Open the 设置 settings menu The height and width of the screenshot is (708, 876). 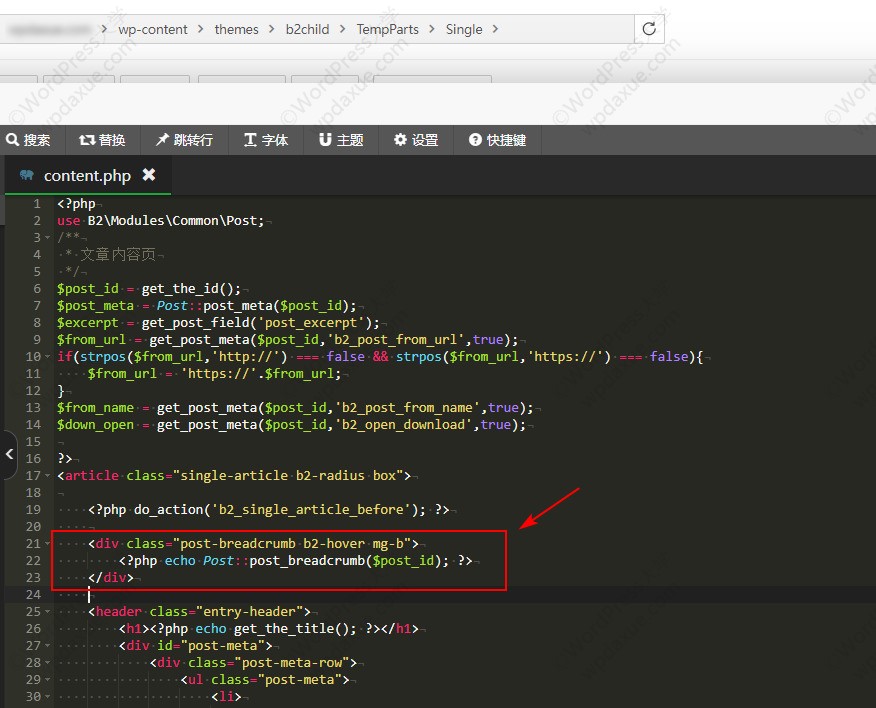(416, 140)
